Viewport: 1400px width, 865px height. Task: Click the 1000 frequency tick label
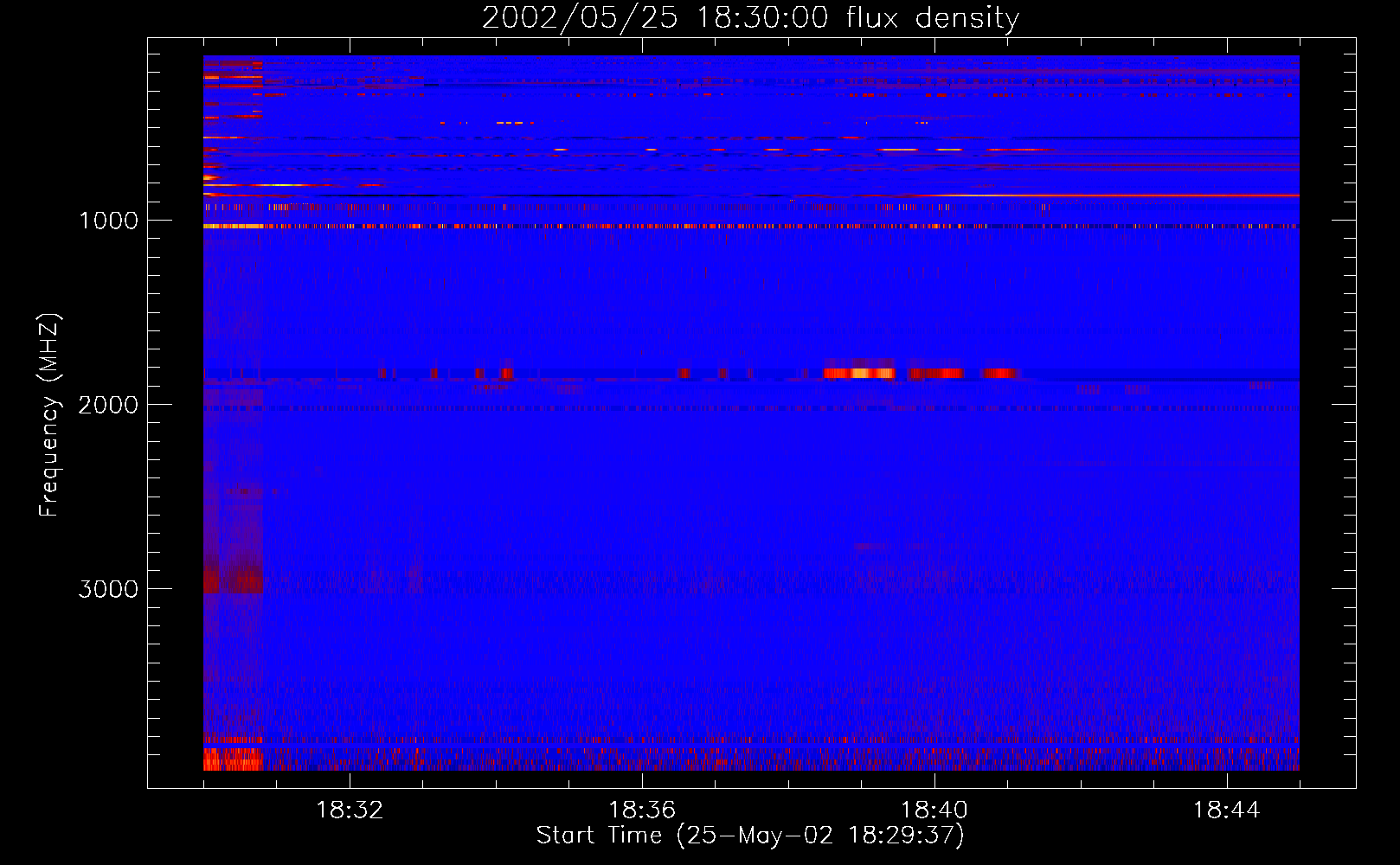click(108, 221)
